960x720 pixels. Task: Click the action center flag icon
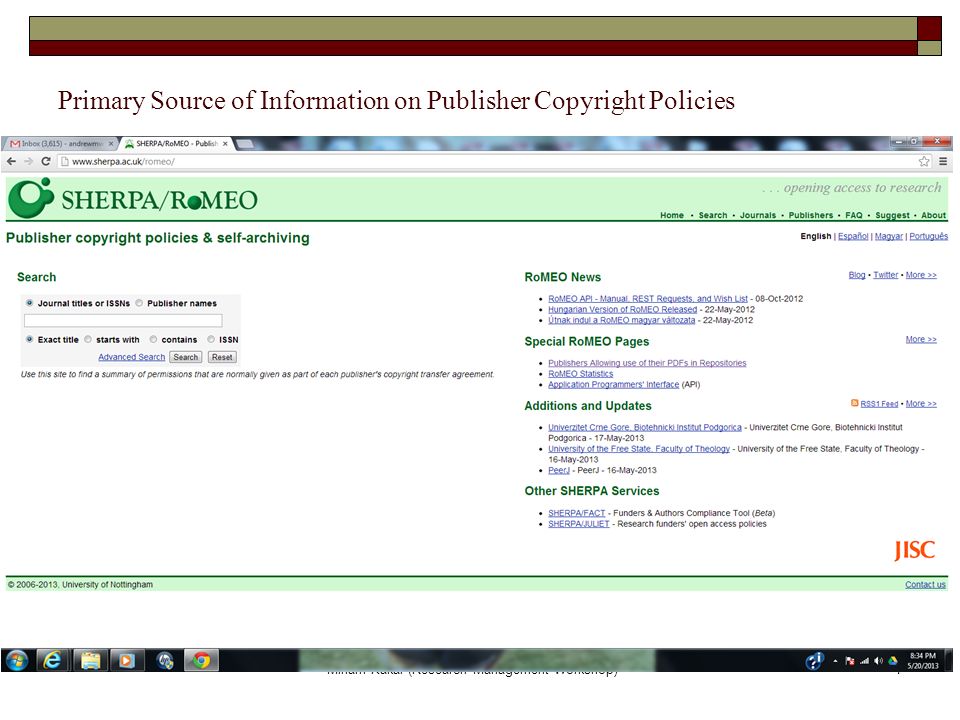click(x=850, y=661)
